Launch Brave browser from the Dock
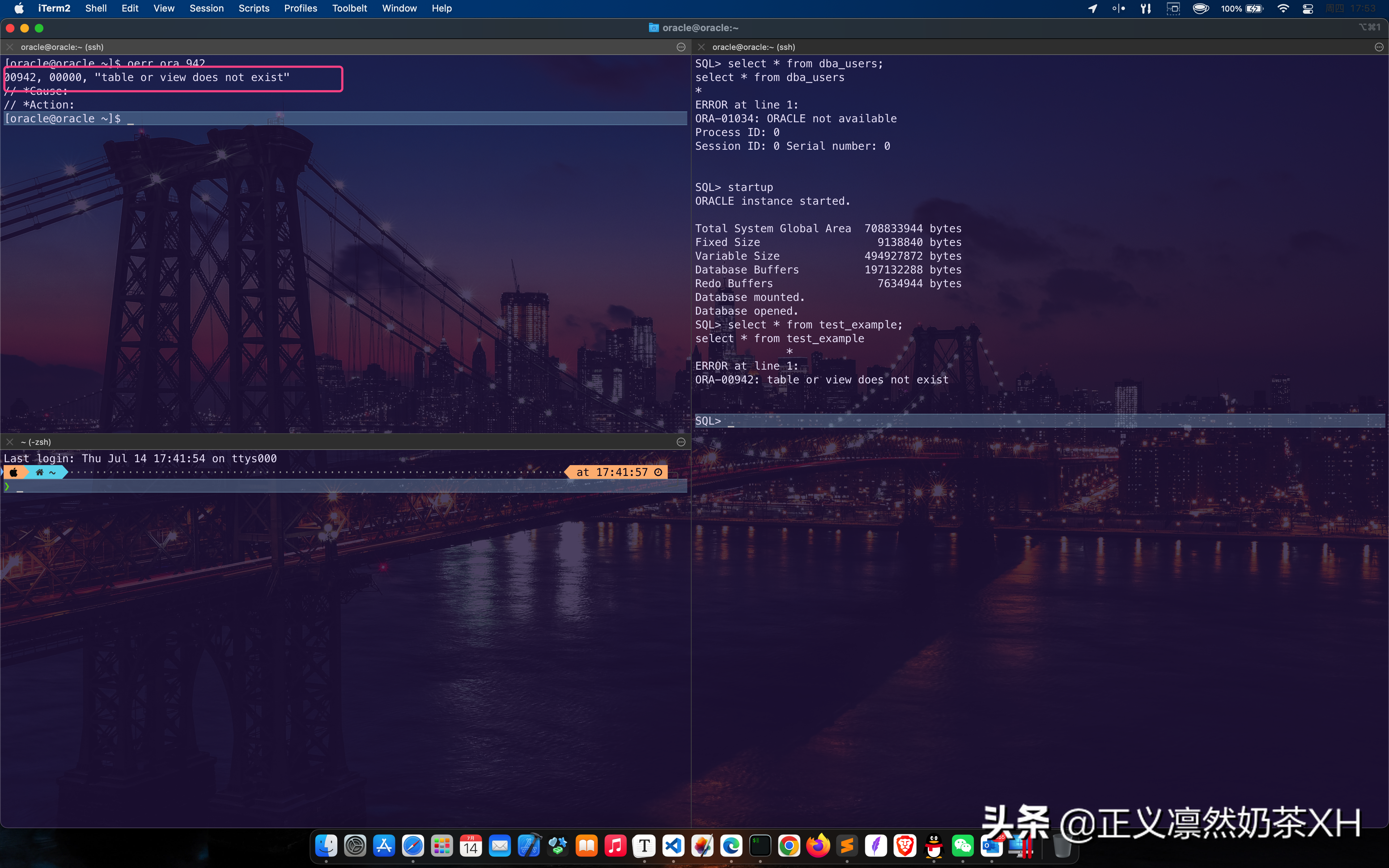The width and height of the screenshot is (1389, 868). [905, 846]
